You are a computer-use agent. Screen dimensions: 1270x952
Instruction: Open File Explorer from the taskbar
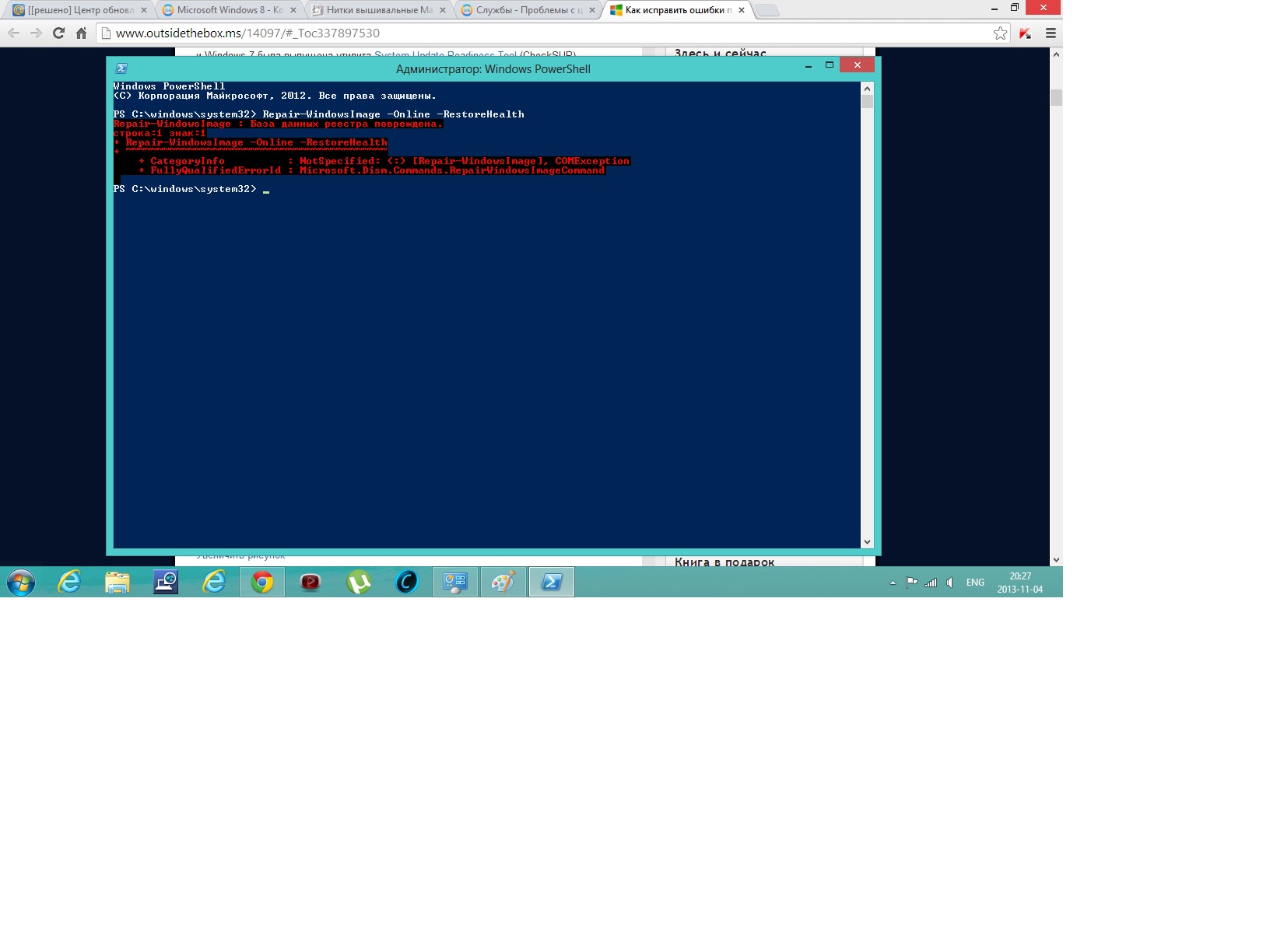tap(118, 582)
